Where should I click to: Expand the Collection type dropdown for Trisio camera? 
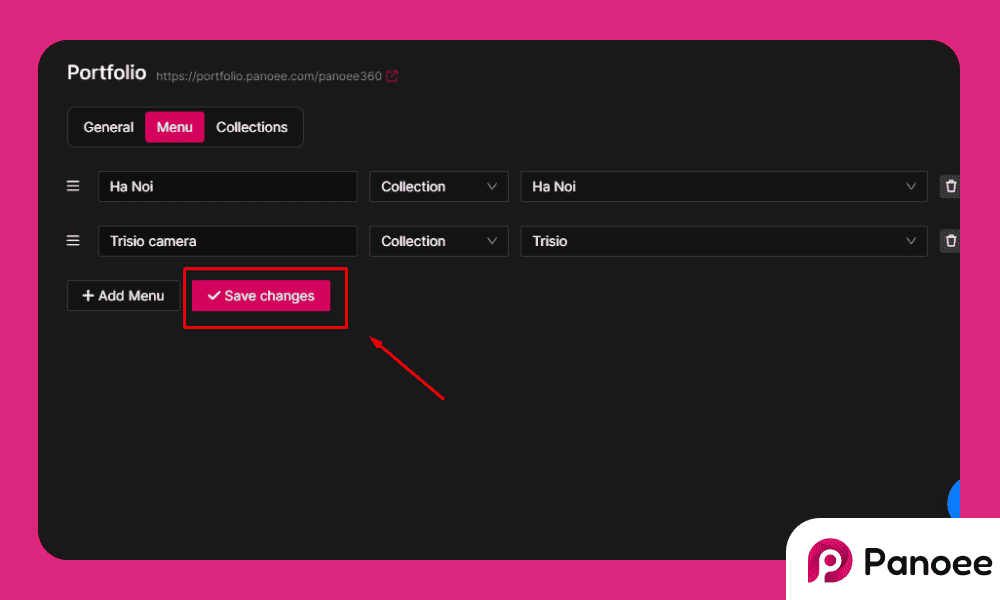438,241
